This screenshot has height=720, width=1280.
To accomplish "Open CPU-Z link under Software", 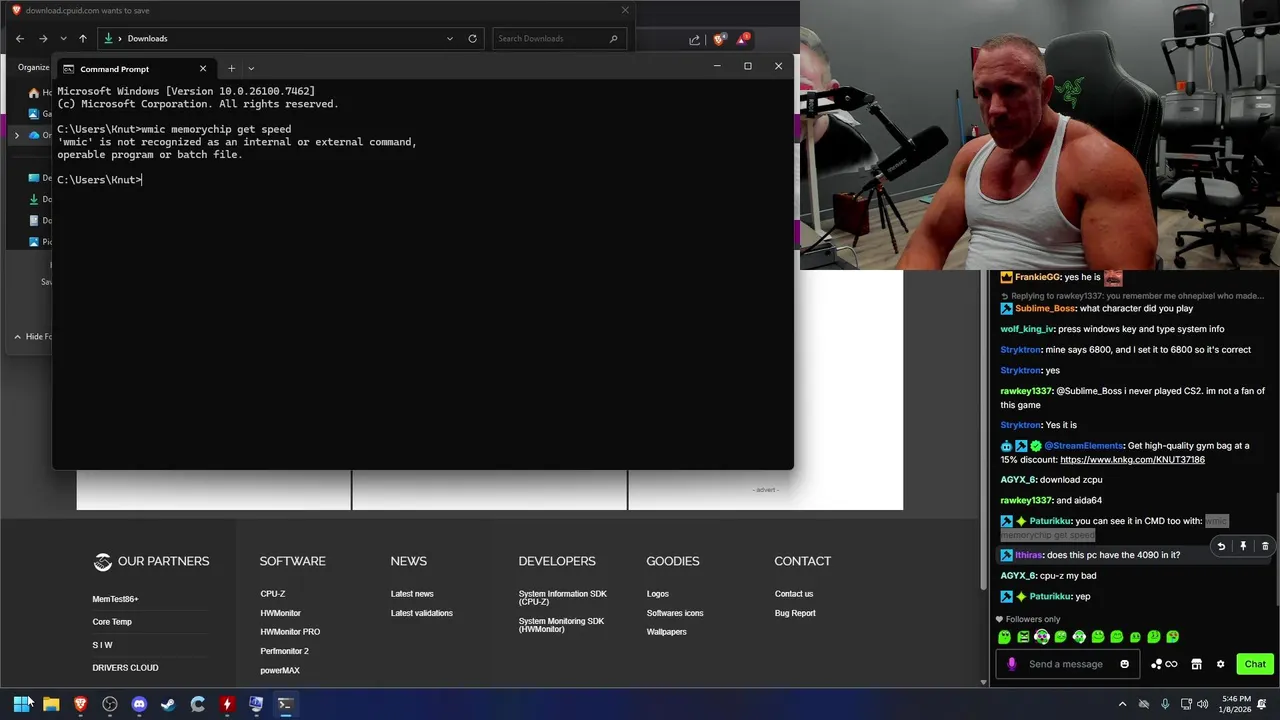I will pyautogui.click(x=273, y=594).
